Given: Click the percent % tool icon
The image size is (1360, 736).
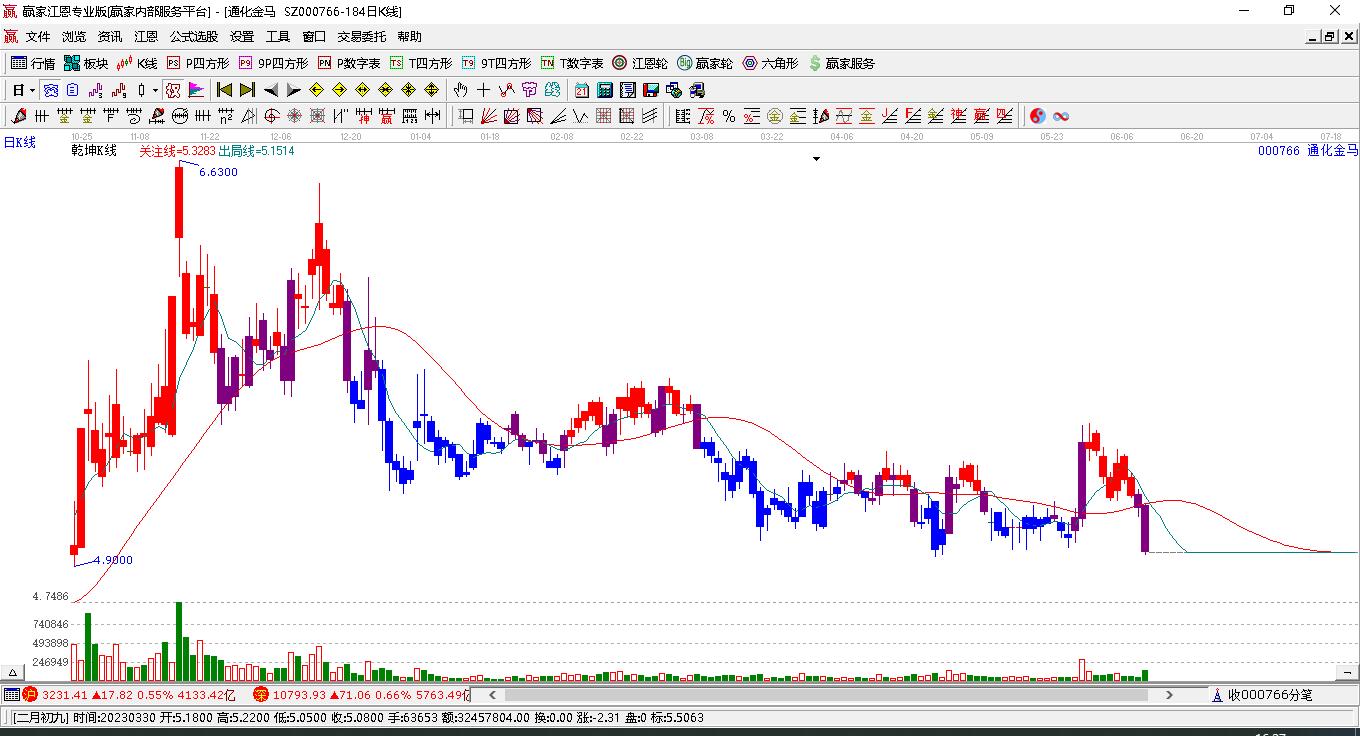Looking at the screenshot, I should [729, 116].
